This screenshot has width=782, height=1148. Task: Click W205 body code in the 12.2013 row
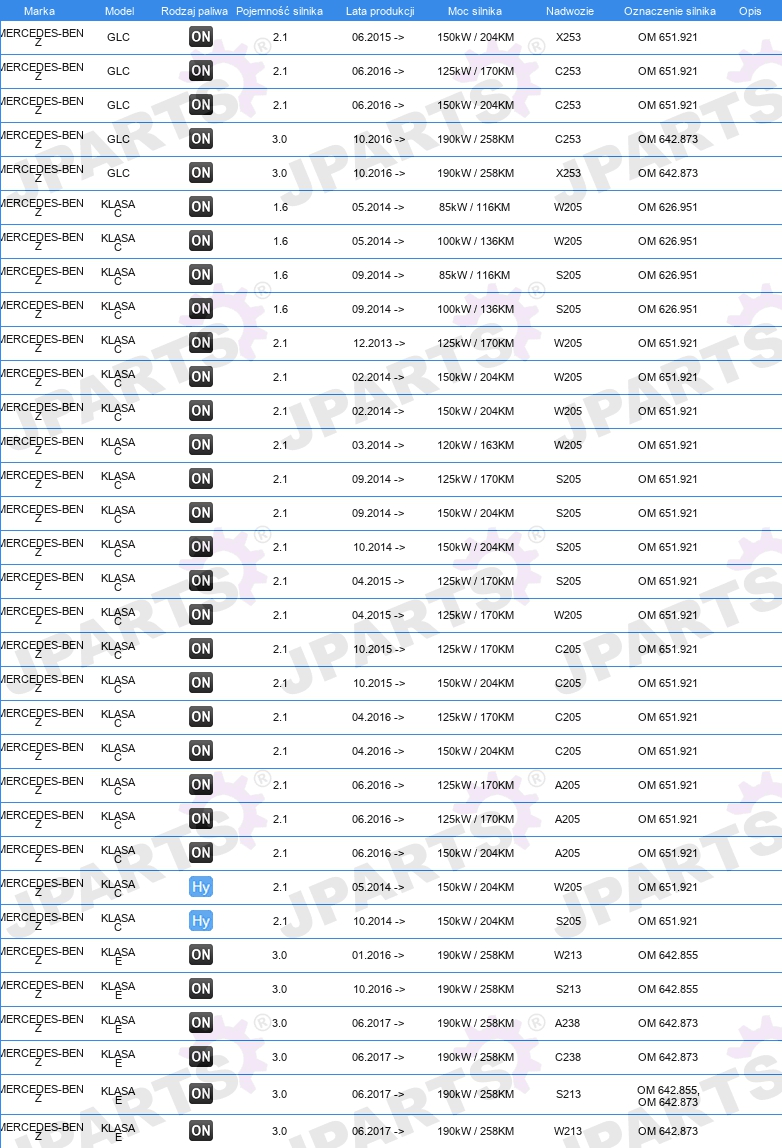coord(568,343)
